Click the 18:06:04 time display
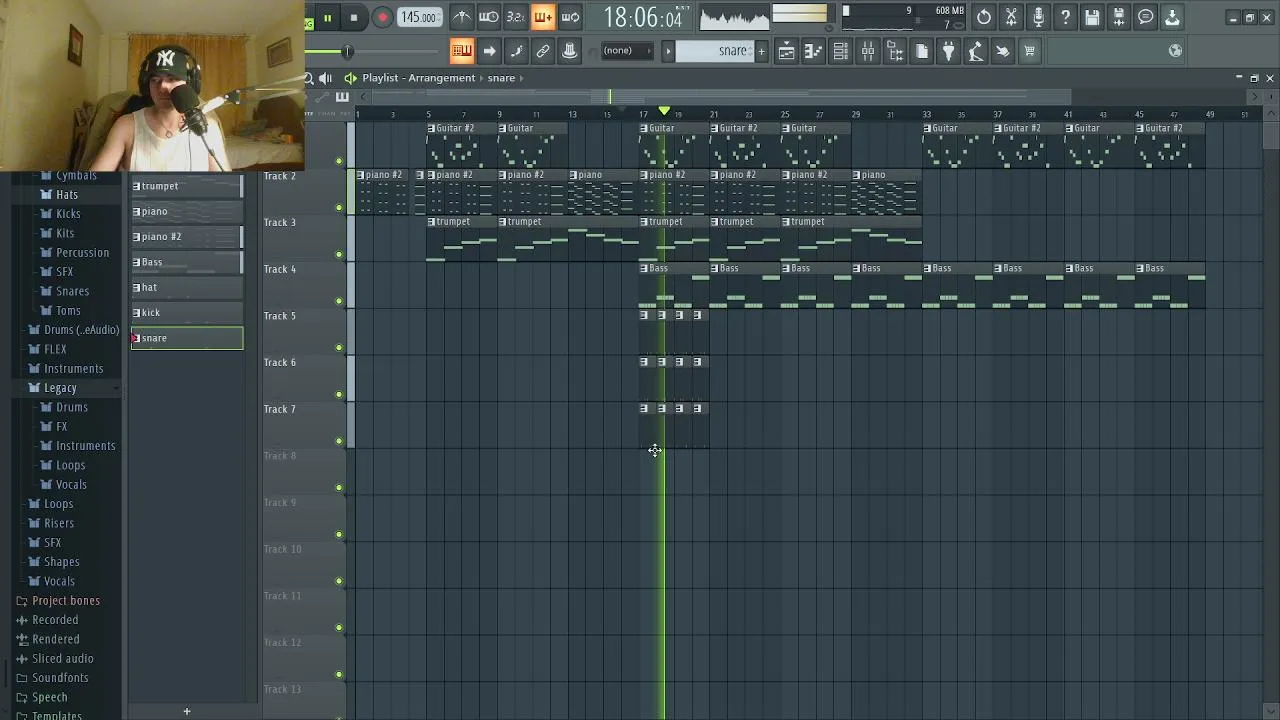Screen dimensions: 1280x720 point(643,17)
